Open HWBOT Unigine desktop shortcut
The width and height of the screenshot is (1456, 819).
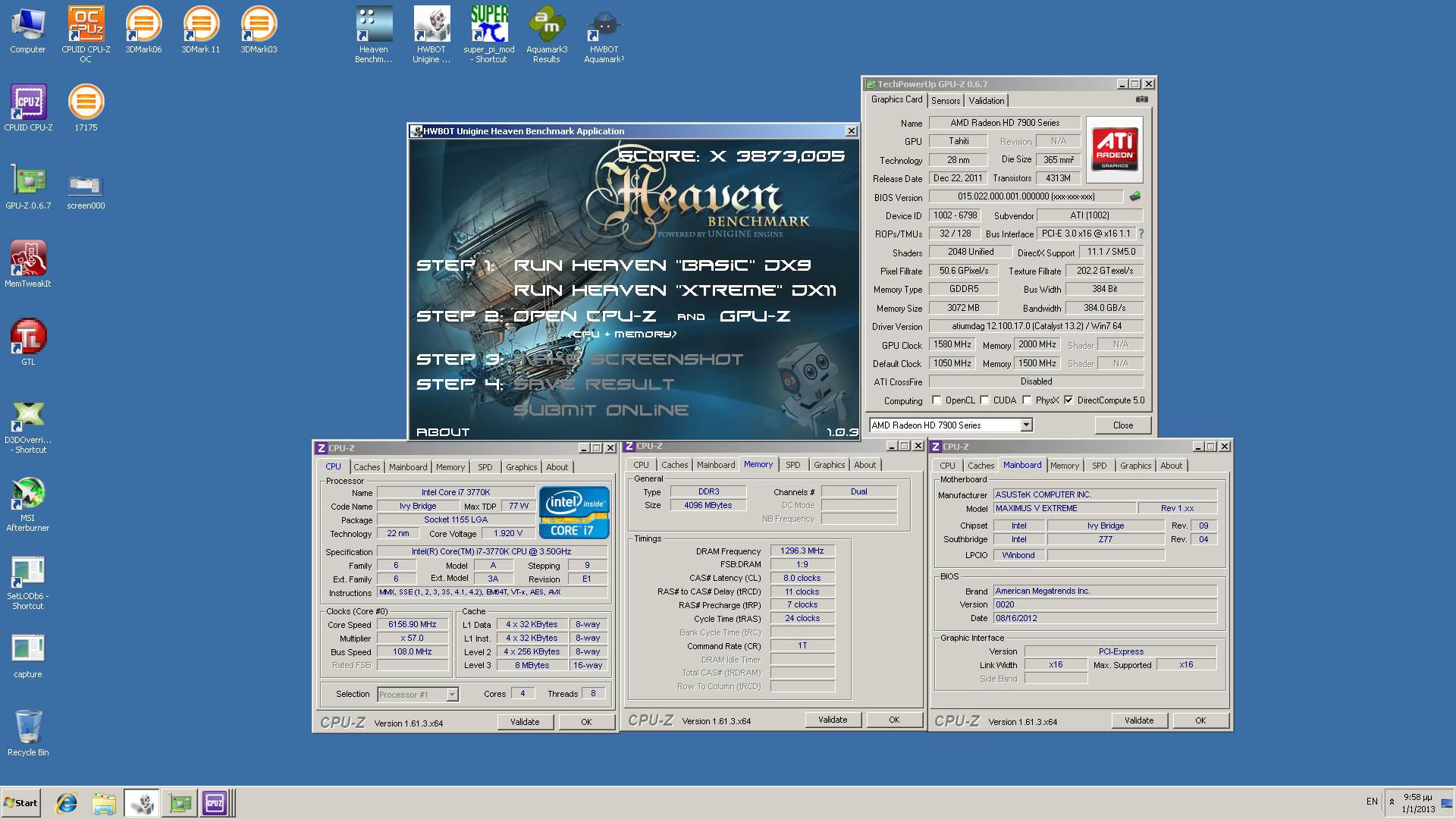[431, 34]
